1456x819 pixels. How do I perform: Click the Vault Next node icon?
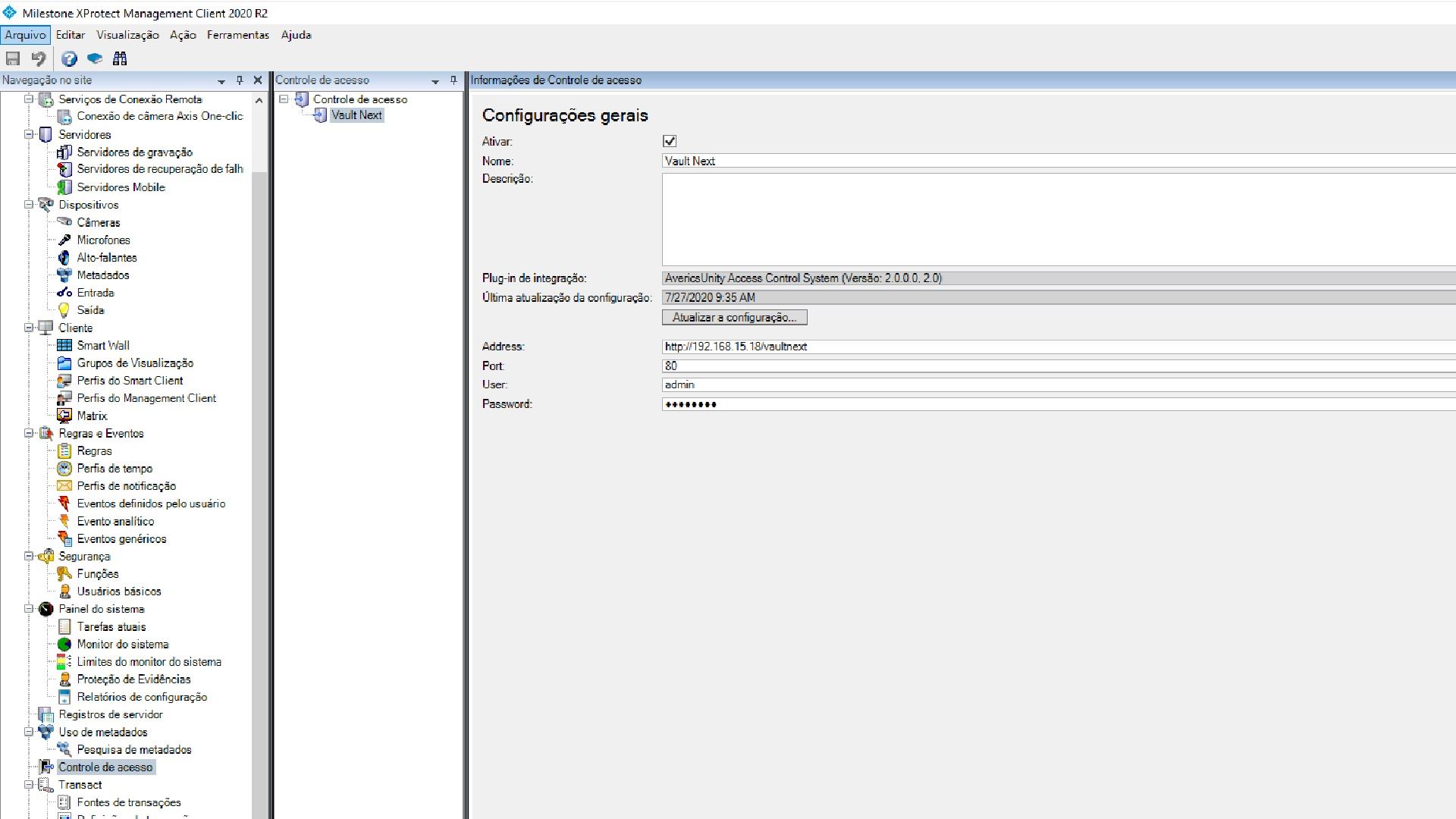click(x=320, y=115)
